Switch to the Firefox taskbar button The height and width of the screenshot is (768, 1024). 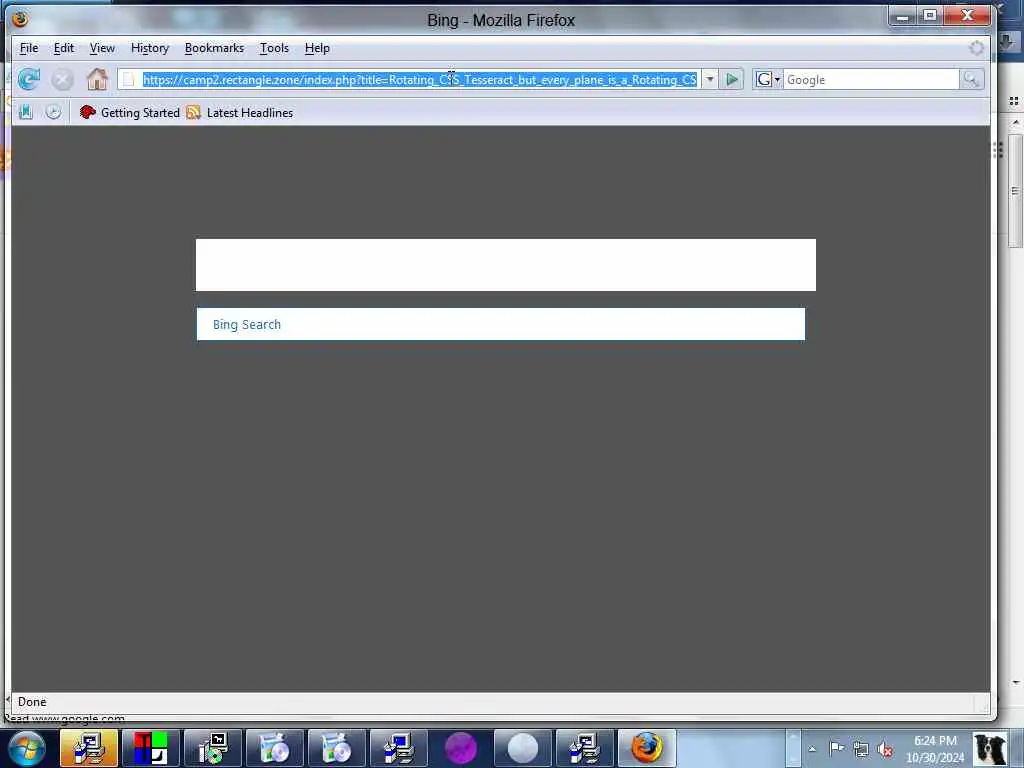point(647,748)
